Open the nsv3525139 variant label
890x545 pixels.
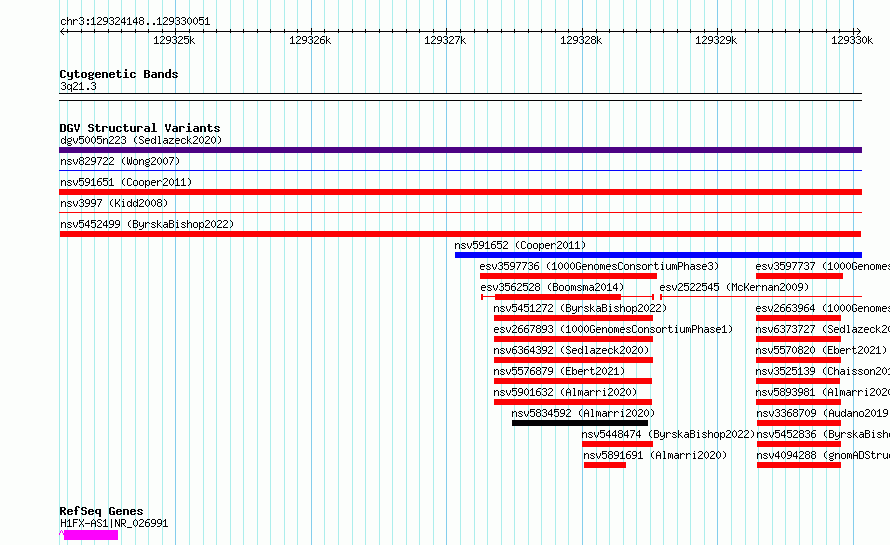coord(822,371)
